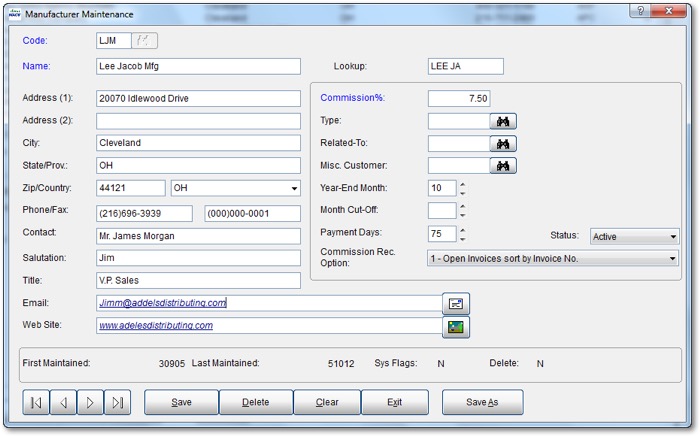The image size is (700, 436).
Task: Go to the previous record
Action: coord(63,403)
